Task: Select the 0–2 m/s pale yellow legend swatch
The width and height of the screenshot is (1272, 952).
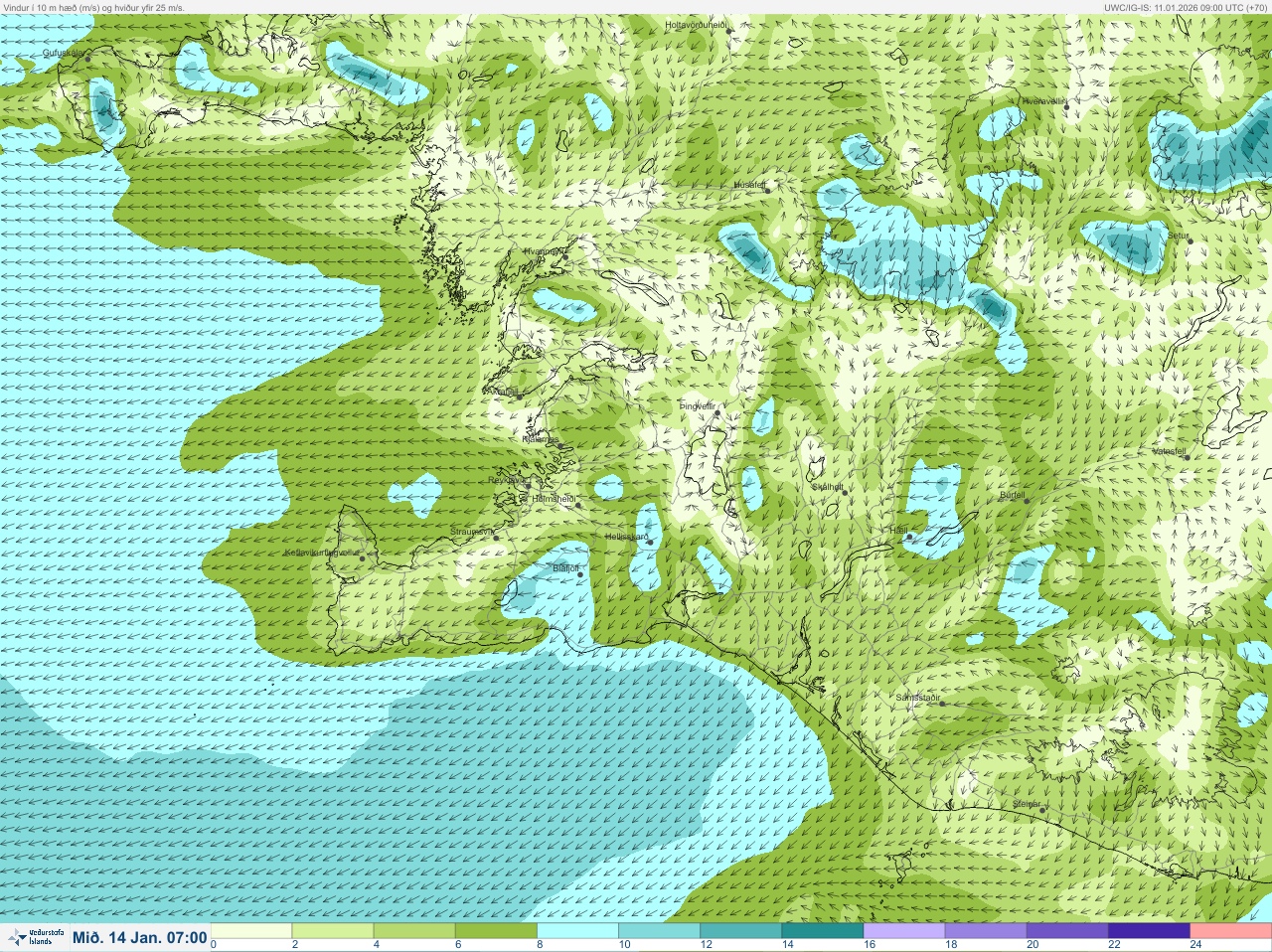Action: click(251, 931)
